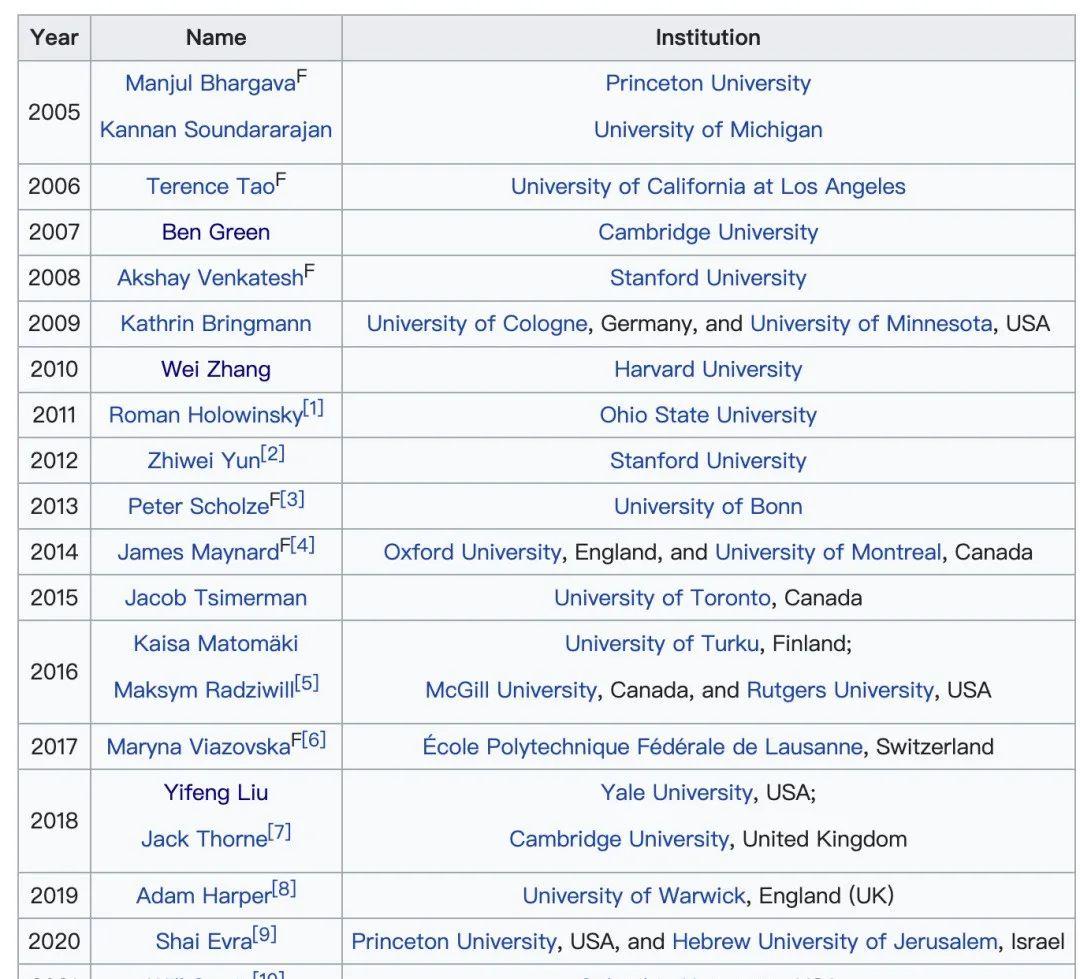Open the University of Montreal link
This screenshot has height=979, width=1080.
pos(827,553)
